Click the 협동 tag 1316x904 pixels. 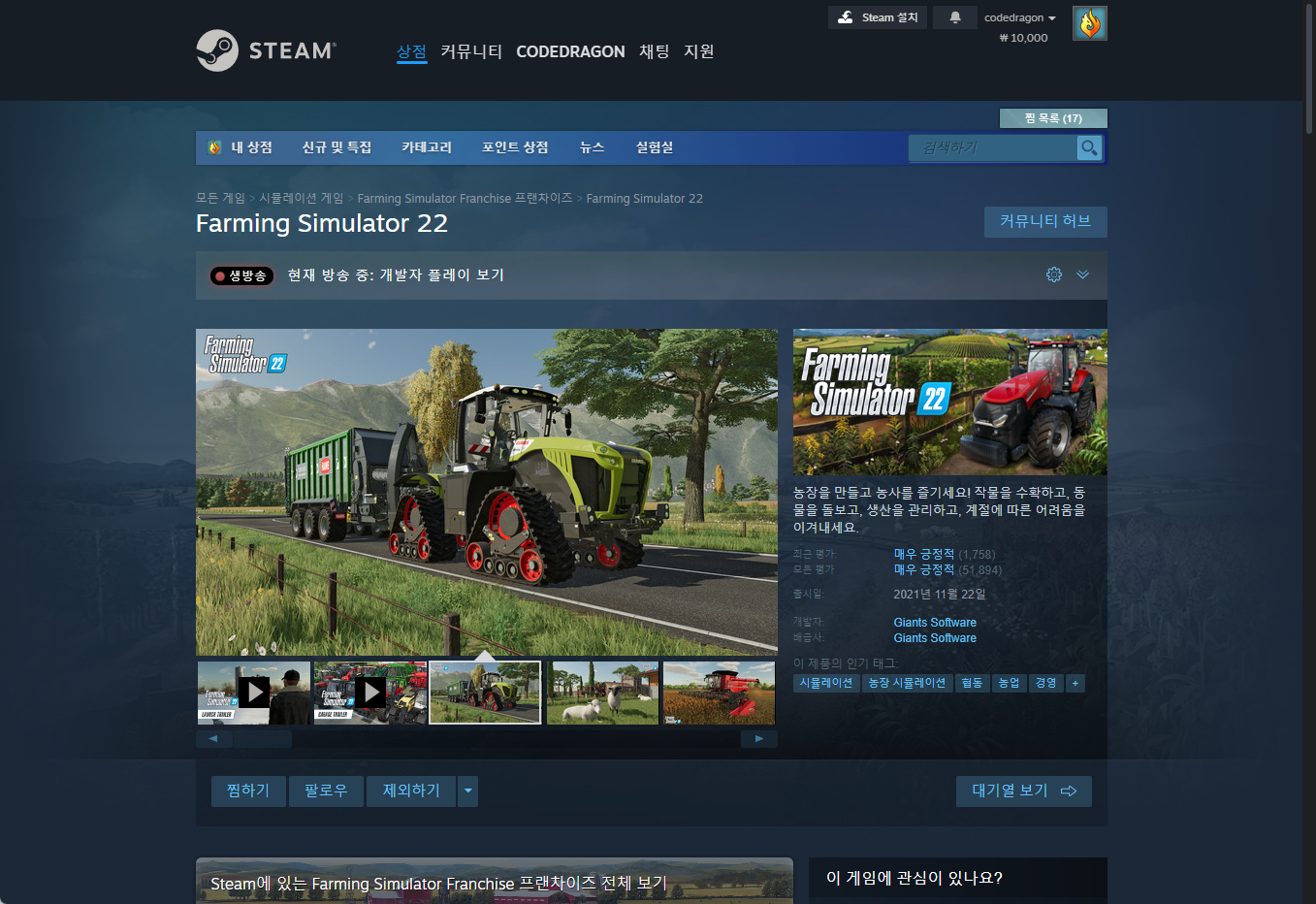(x=972, y=683)
